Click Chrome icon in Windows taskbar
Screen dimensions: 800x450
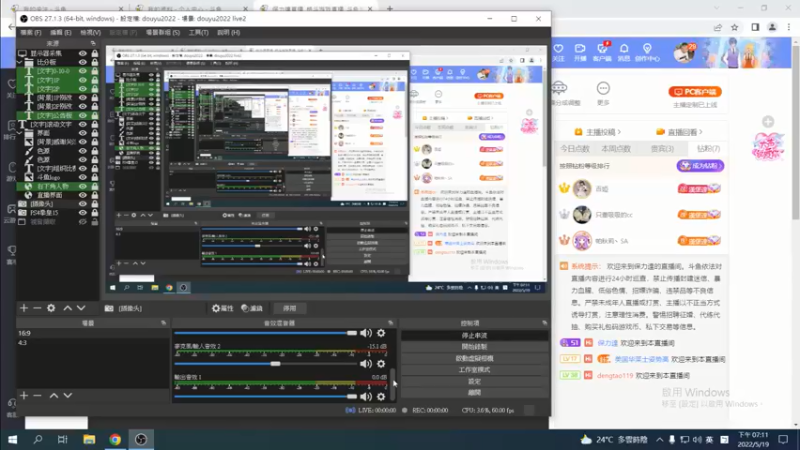point(115,439)
